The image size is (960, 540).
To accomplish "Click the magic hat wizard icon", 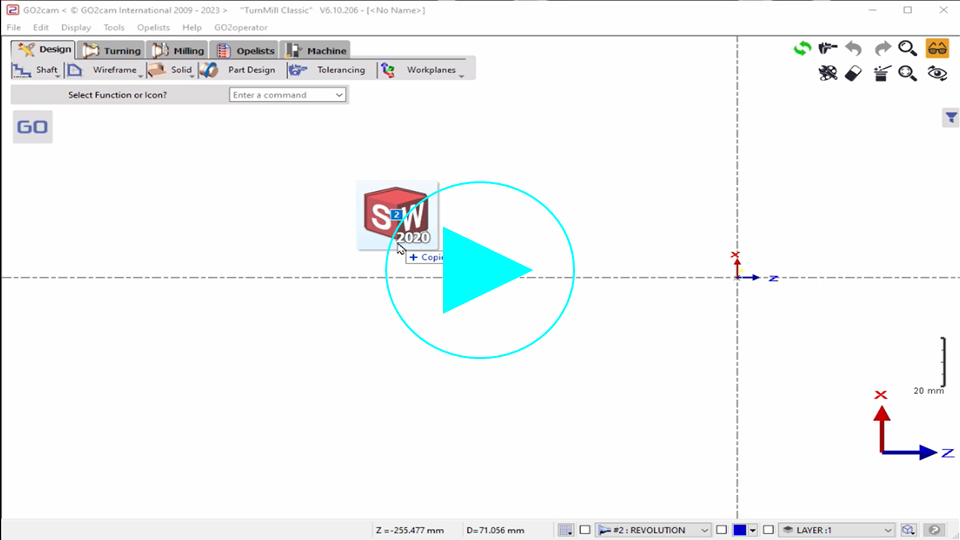I will (881, 74).
